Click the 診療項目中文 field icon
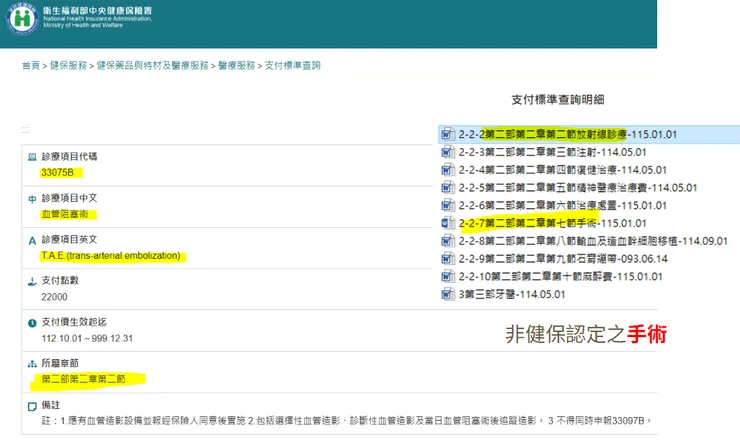The height and width of the screenshot is (445, 740). 32,199
